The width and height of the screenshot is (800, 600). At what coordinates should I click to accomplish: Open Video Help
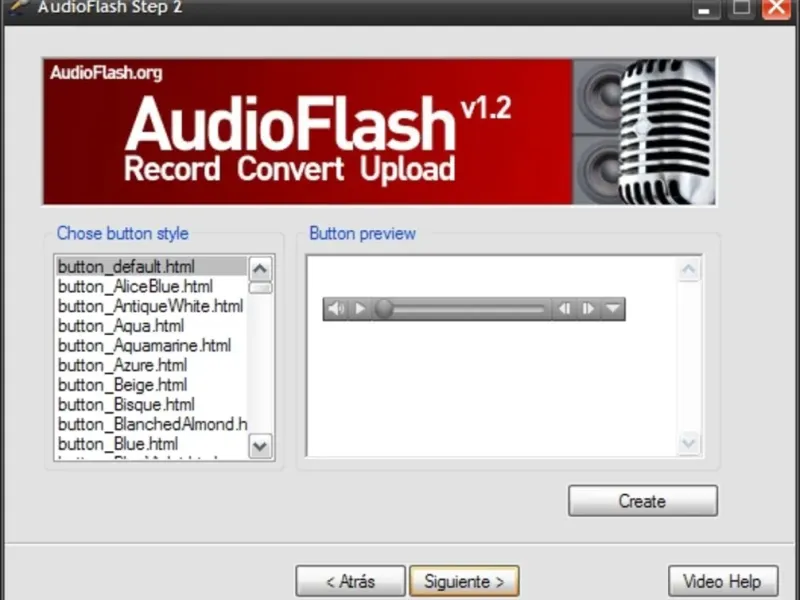click(x=723, y=581)
